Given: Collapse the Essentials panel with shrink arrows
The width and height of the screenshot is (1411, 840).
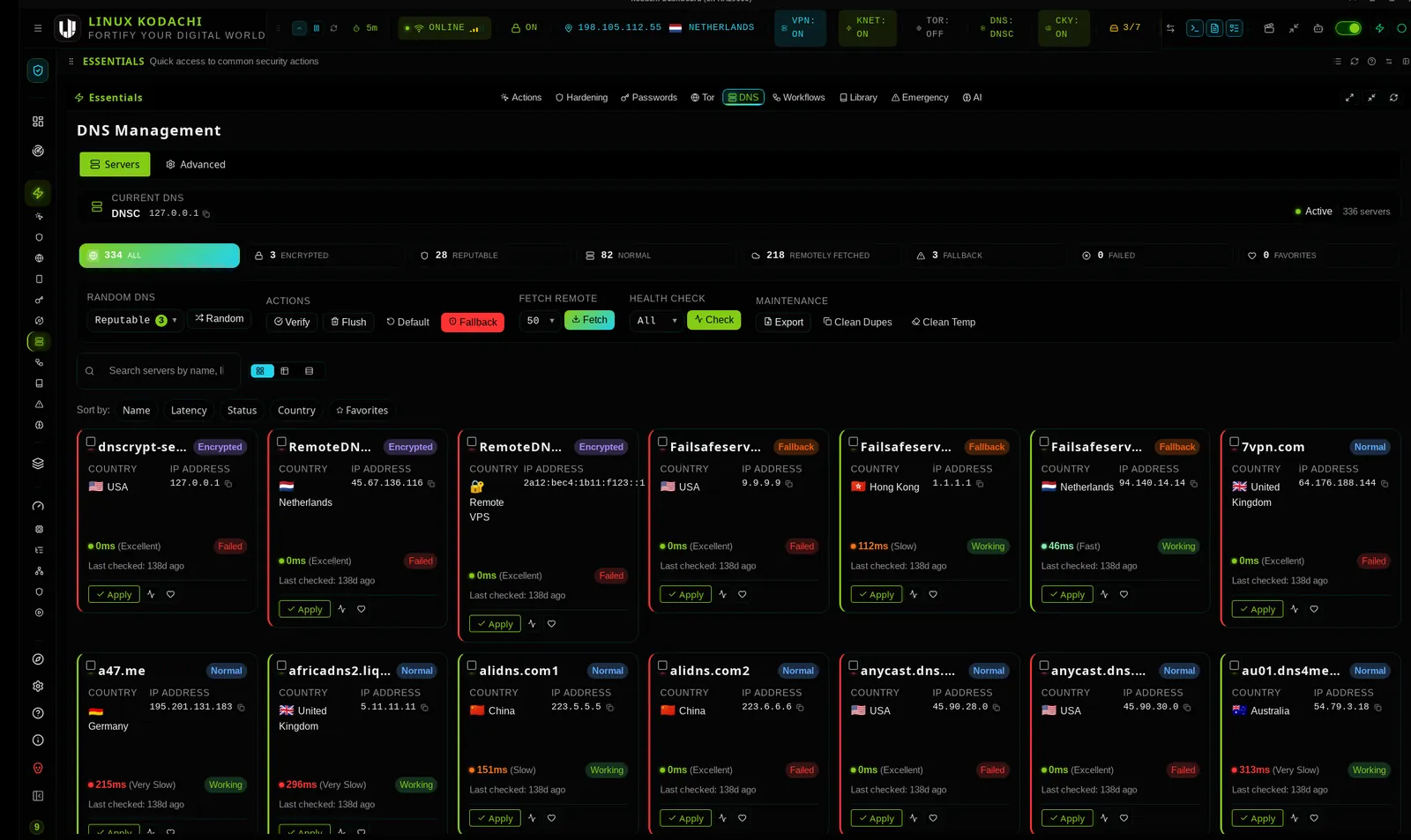Looking at the screenshot, I should tap(1371, 98).
